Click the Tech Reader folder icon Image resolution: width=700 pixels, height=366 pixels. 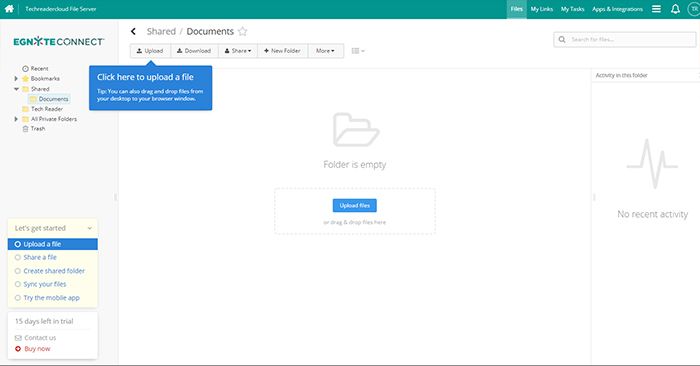tap(25, 109)
